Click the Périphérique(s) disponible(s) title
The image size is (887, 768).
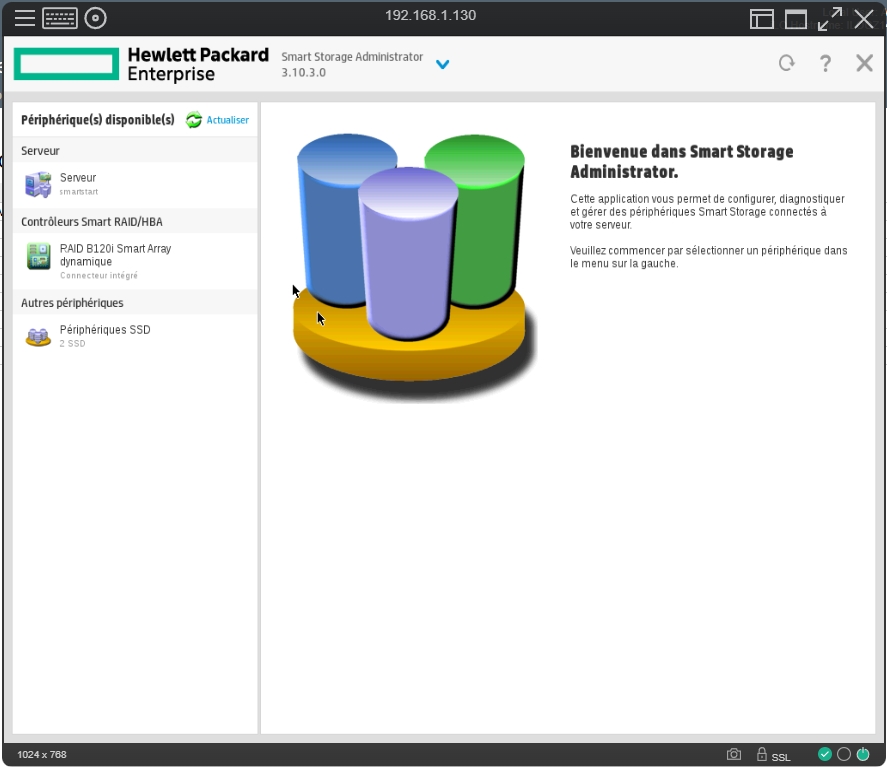(98, 120)
